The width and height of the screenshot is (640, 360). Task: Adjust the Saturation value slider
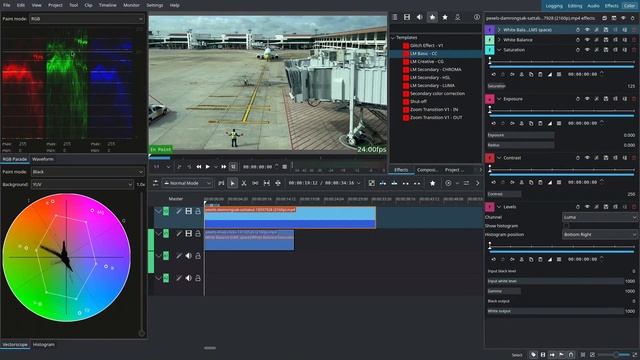[x=561, y=86]
